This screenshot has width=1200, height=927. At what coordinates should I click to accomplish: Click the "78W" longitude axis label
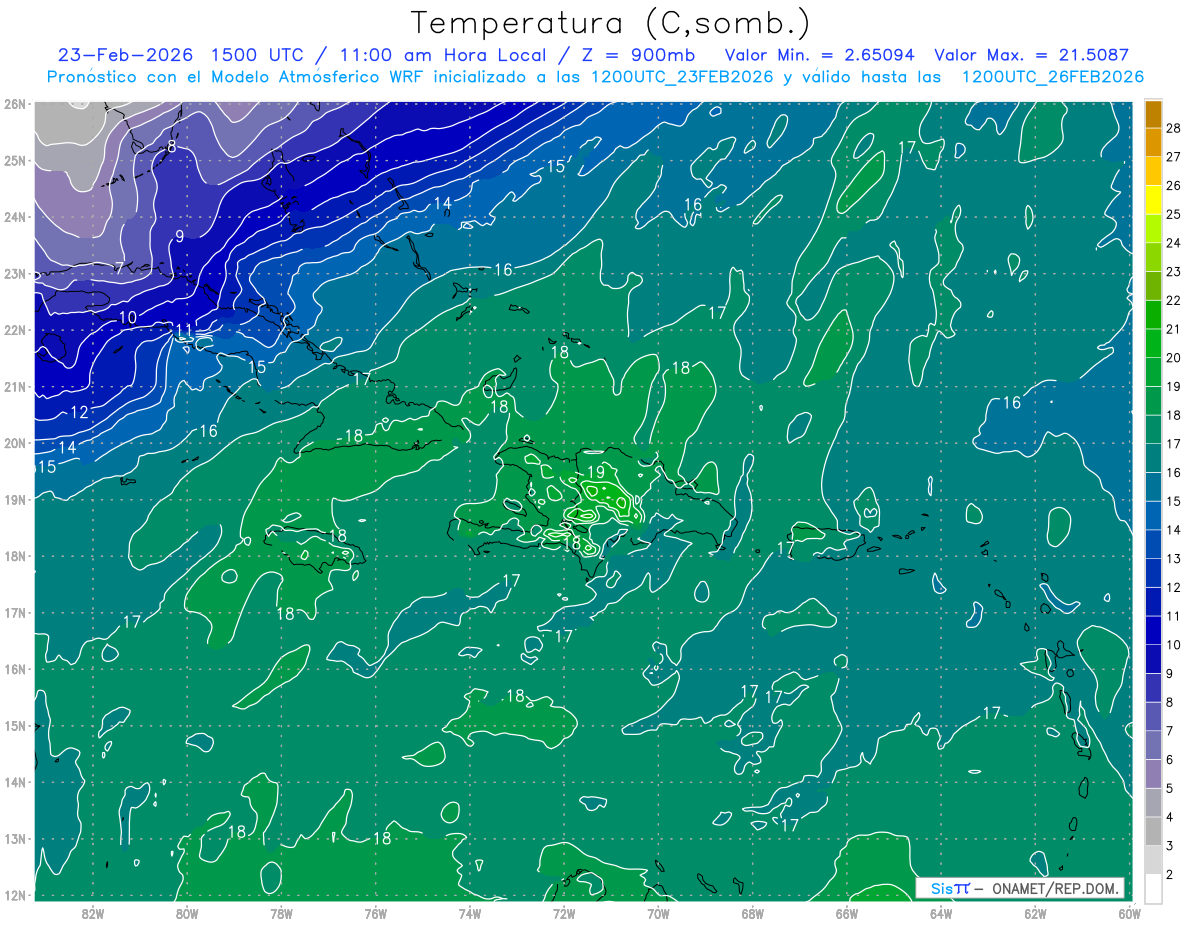point(281,913)
